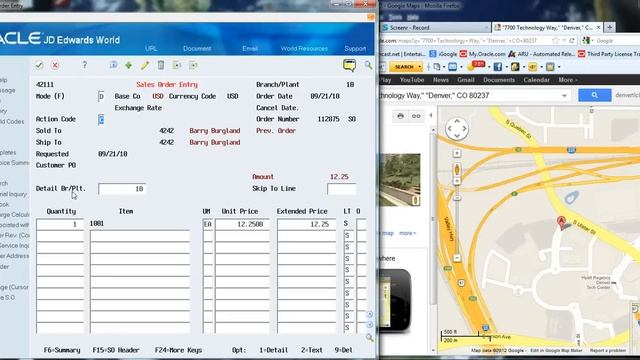The image size is (640, 360).
Task: Click the display document icon in JD Edwards toolbar
Action: coord(113,65)
